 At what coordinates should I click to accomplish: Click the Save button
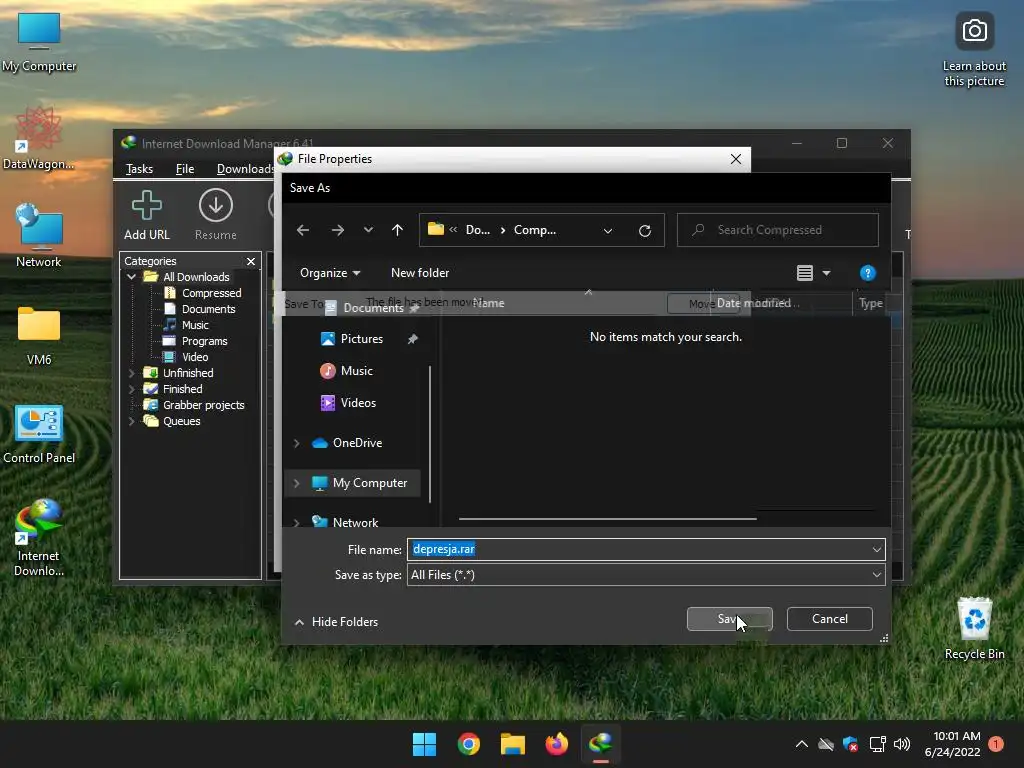[729, 619]
